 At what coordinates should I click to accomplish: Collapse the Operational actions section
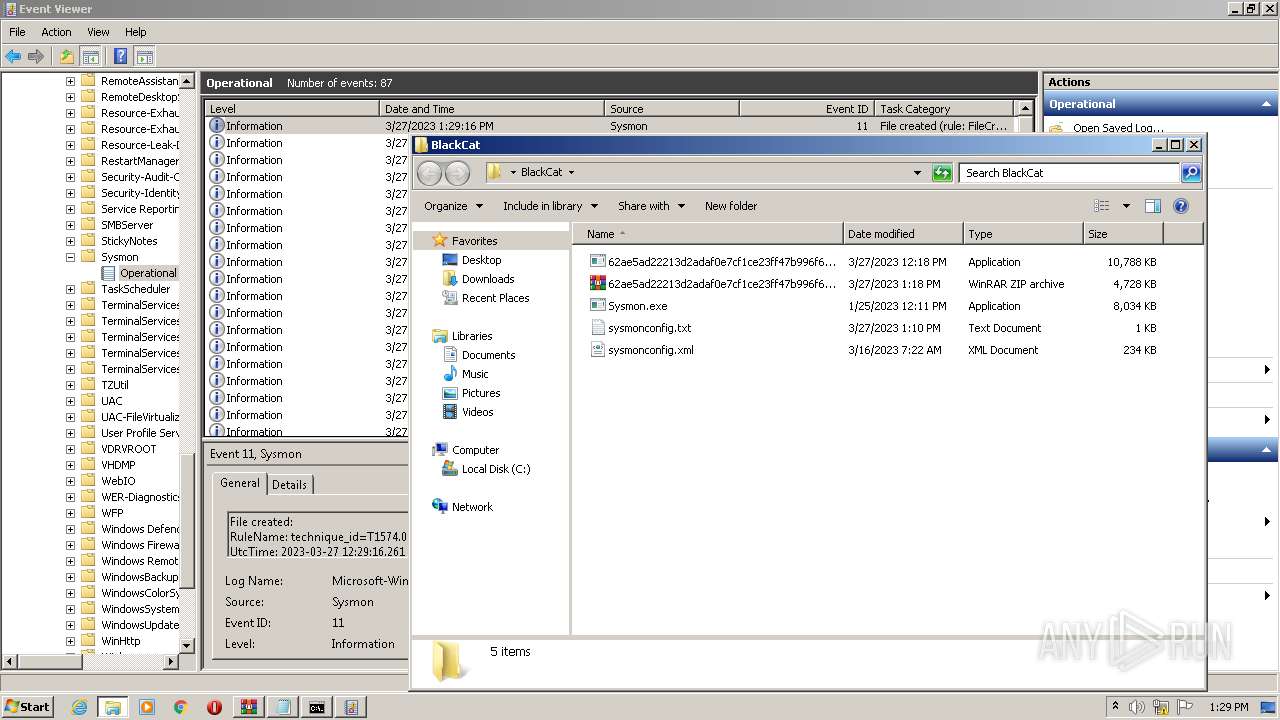[x=1268, y=104]
